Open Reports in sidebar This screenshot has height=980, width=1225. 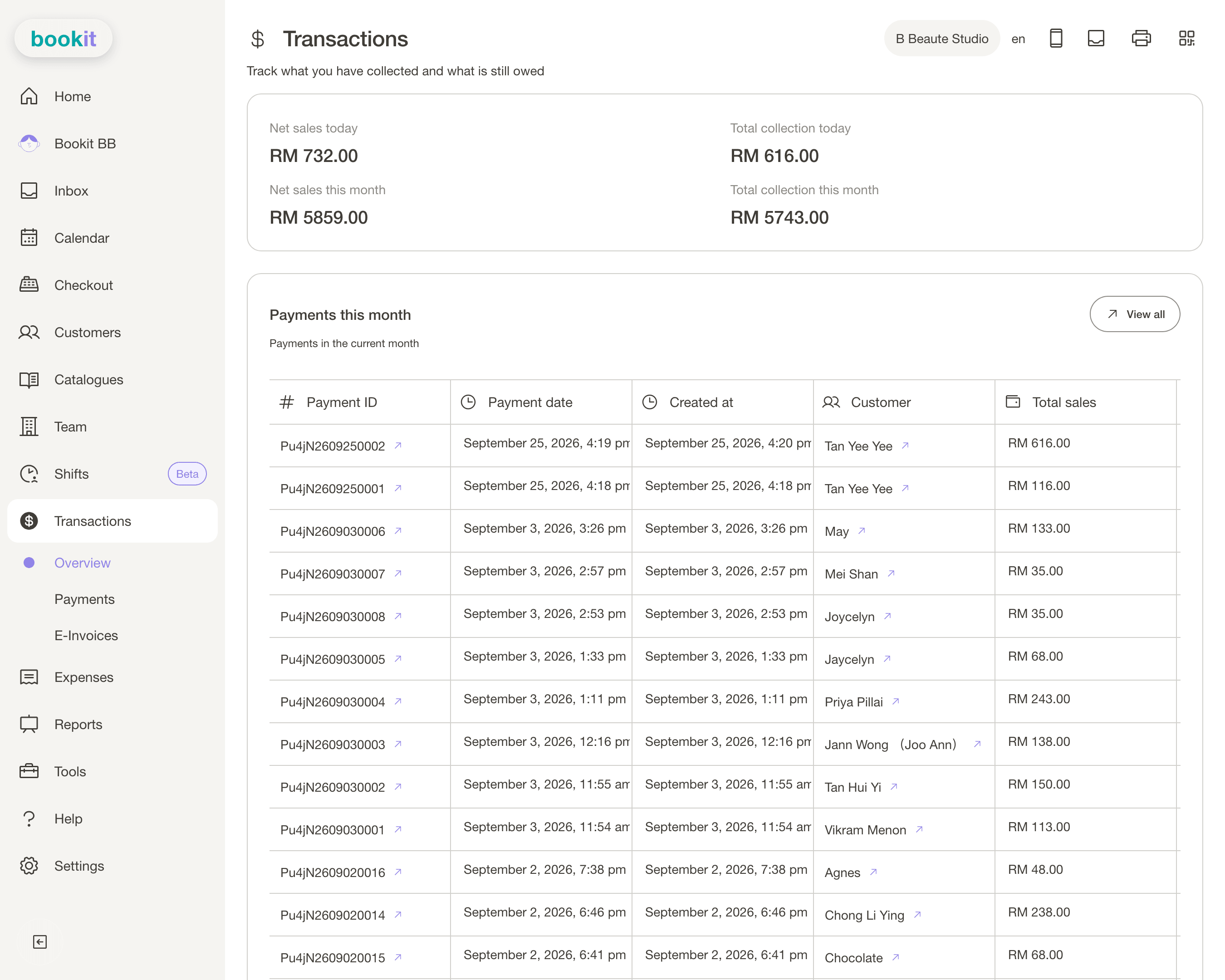(x=112, y=724)
